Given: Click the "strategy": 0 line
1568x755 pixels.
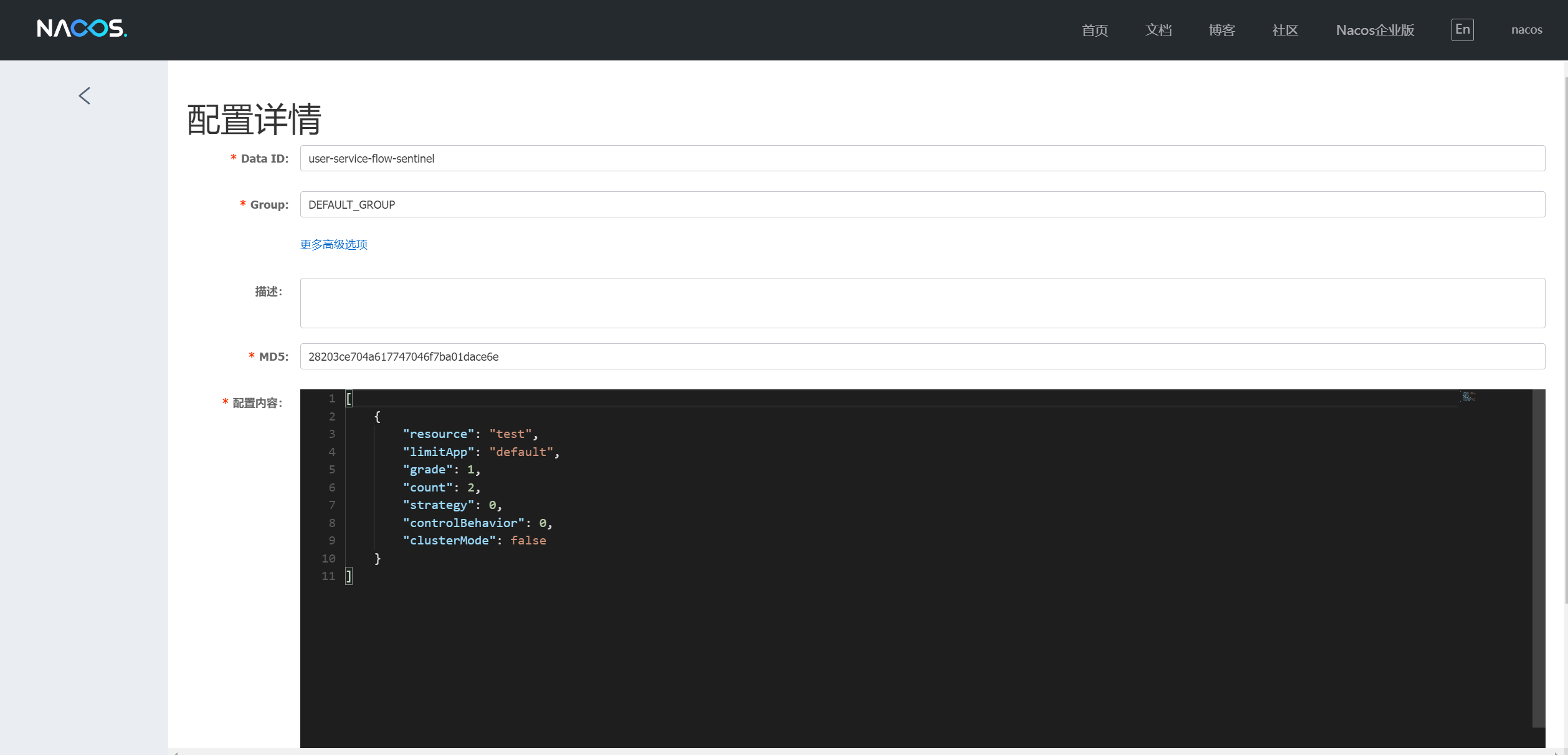Looking at the screenshot, I should pos(452,505).
